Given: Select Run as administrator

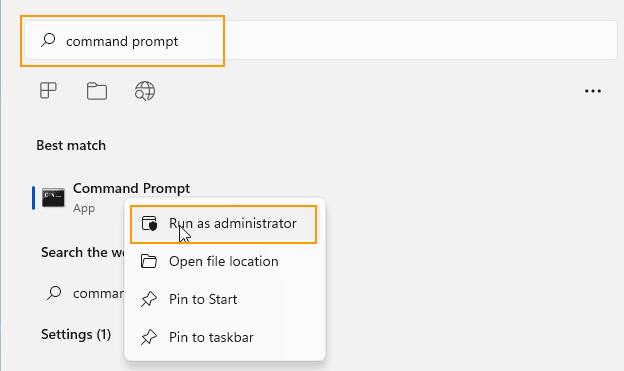Looking at the screenshot, I should coord(223,224).
